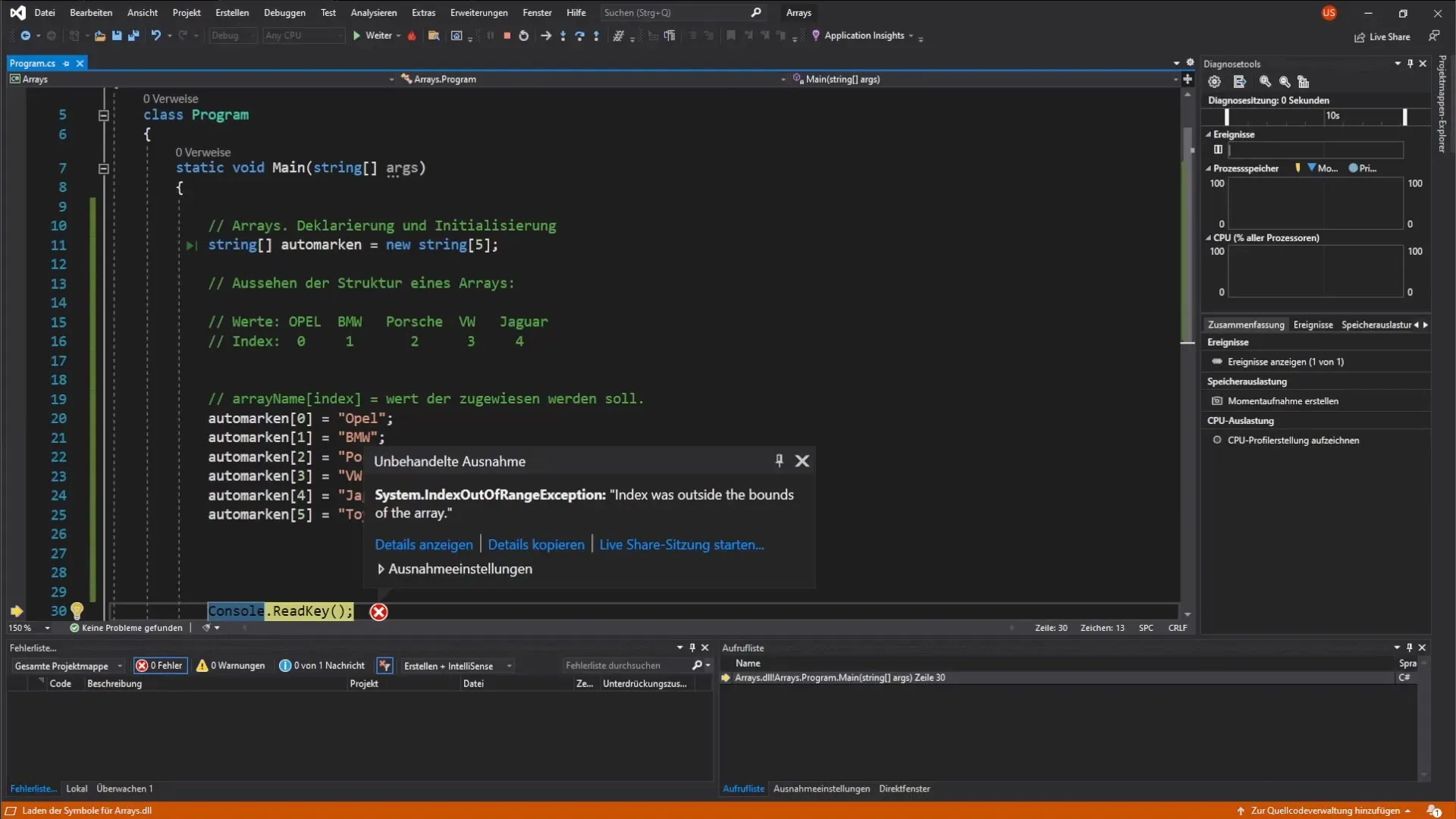1456x819 pixels.
Task: Click the hot reload flame icon
Action: pos(412,36)
